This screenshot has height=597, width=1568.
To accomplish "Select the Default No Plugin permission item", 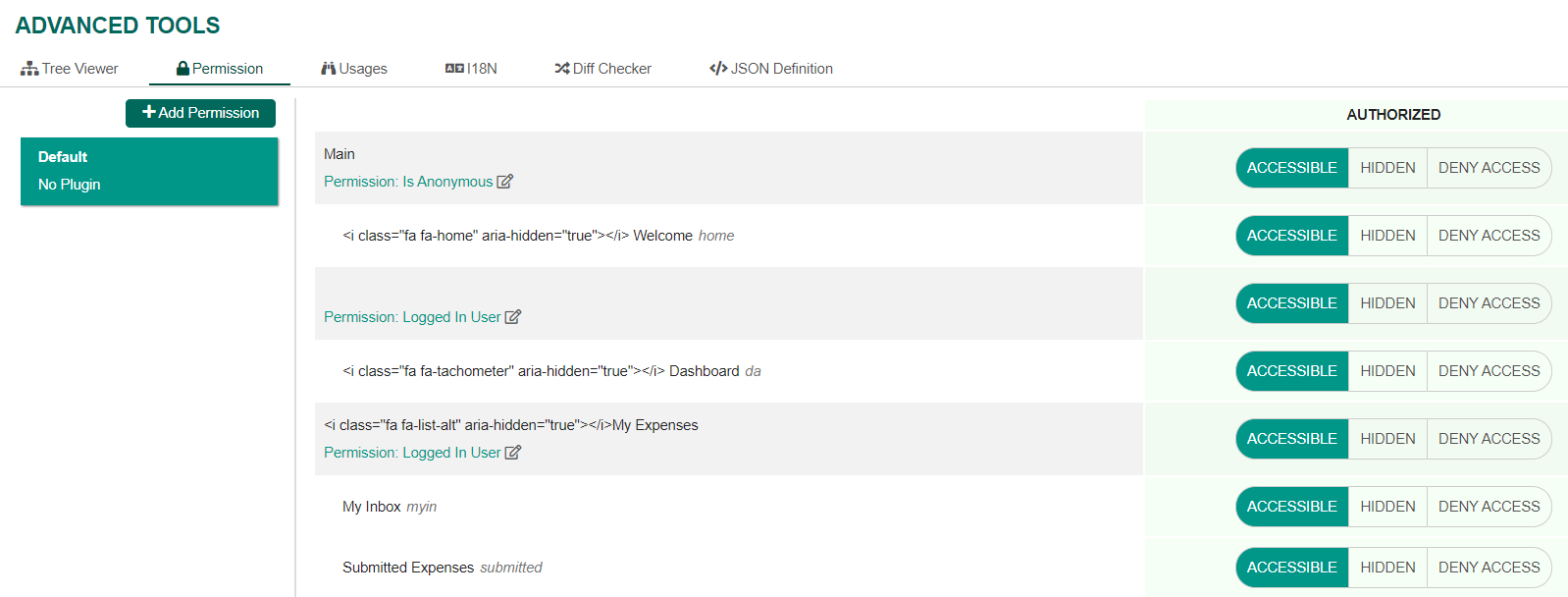I will click(x=149, y=171).
